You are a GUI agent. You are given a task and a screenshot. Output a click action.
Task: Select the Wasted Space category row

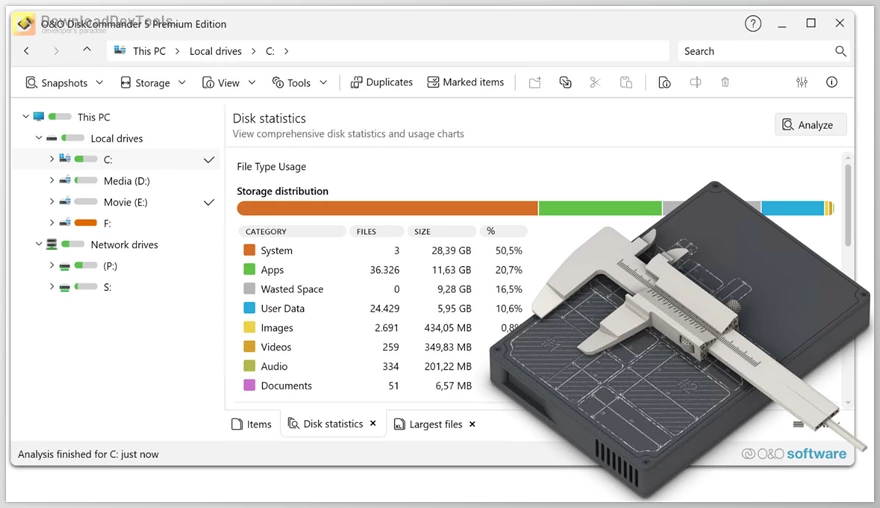click(383, 289)
